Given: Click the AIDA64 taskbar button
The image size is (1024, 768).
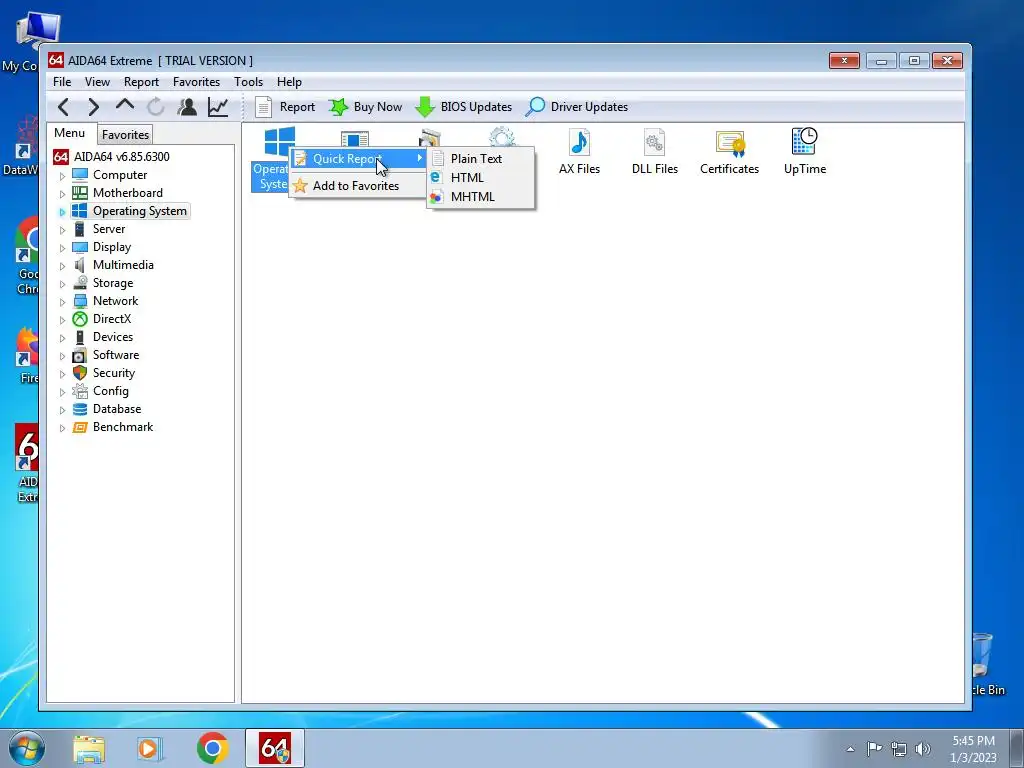Looking at the screenshot, I should pyautogui.click(x=275, y=748).
